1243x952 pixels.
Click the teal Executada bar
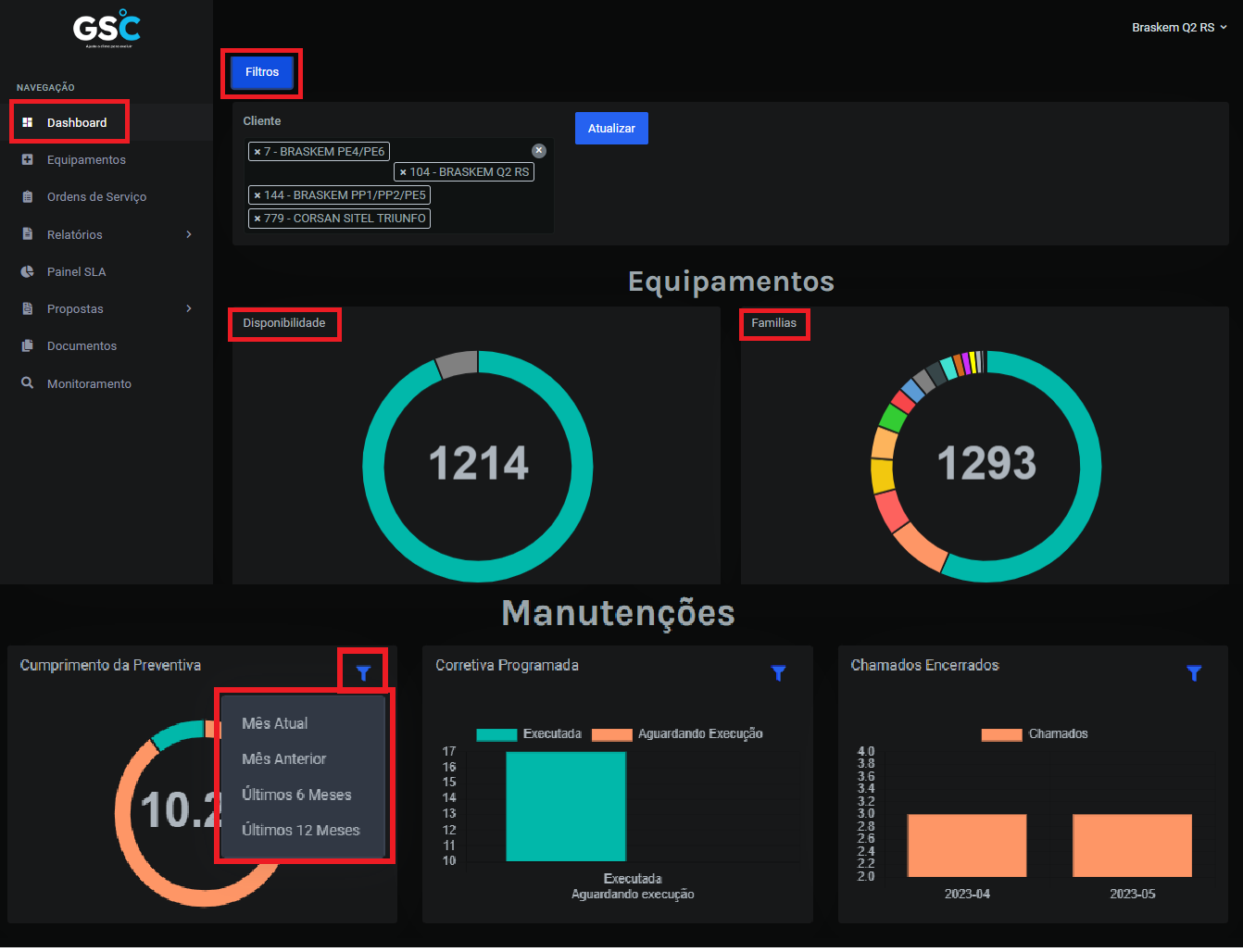click(566, 807)
